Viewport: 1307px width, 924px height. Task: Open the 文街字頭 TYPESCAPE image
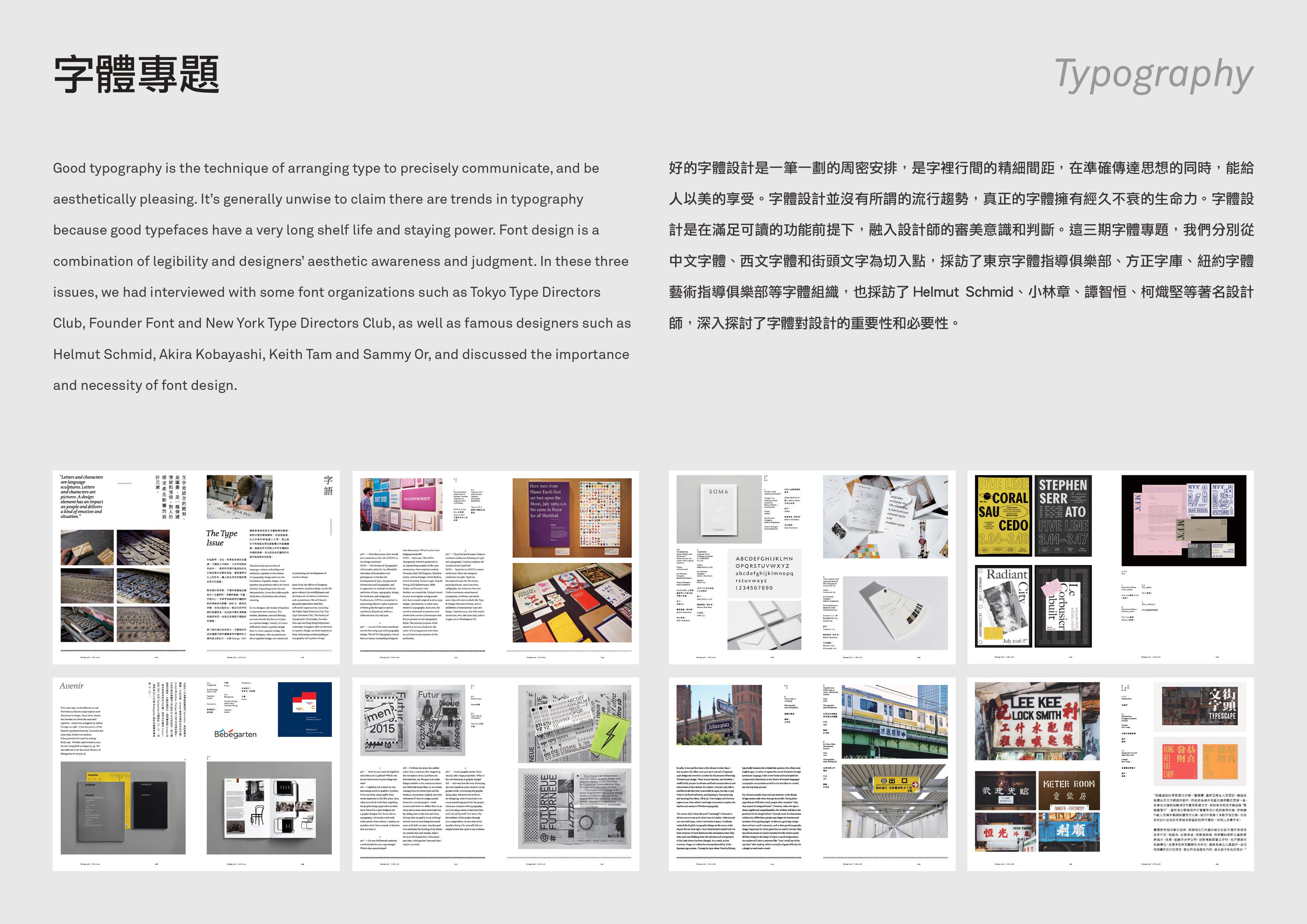pos(1200,705)
